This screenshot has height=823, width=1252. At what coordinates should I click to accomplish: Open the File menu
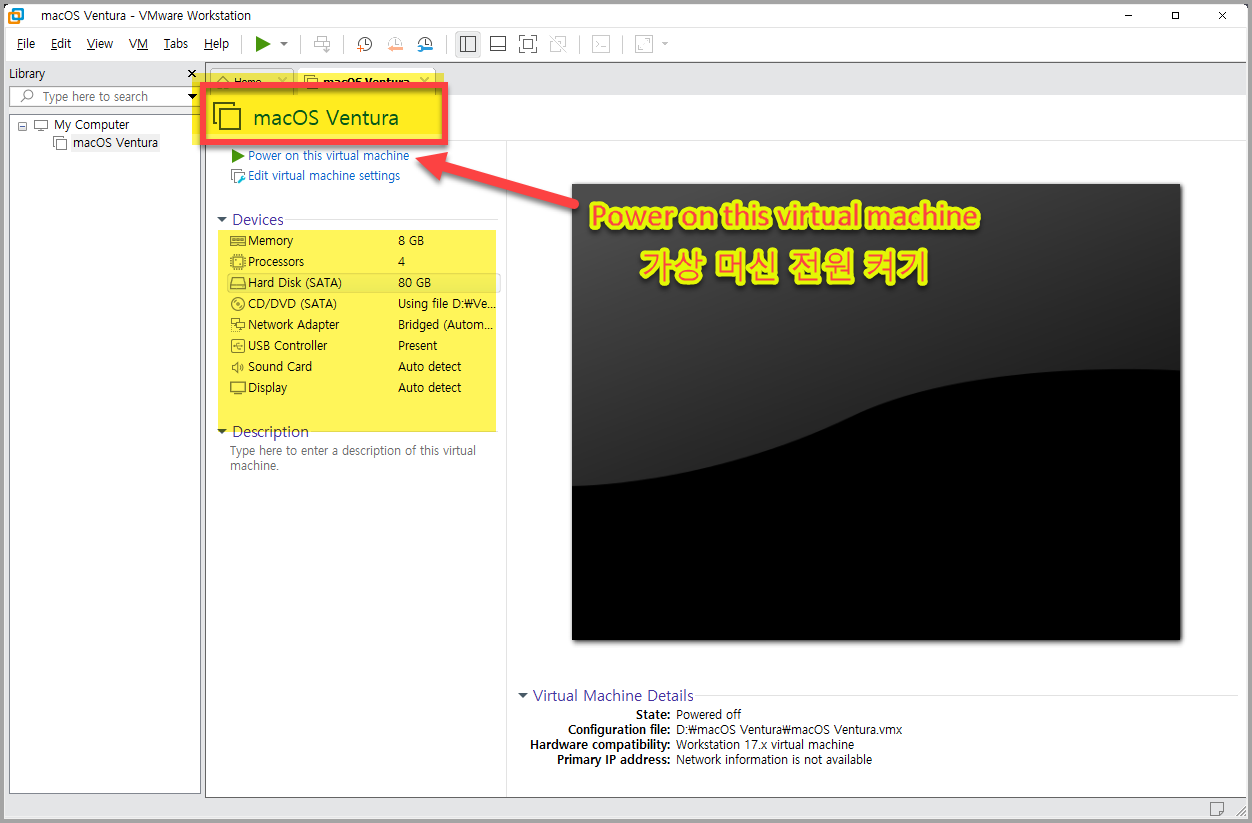tap(26, 44)
